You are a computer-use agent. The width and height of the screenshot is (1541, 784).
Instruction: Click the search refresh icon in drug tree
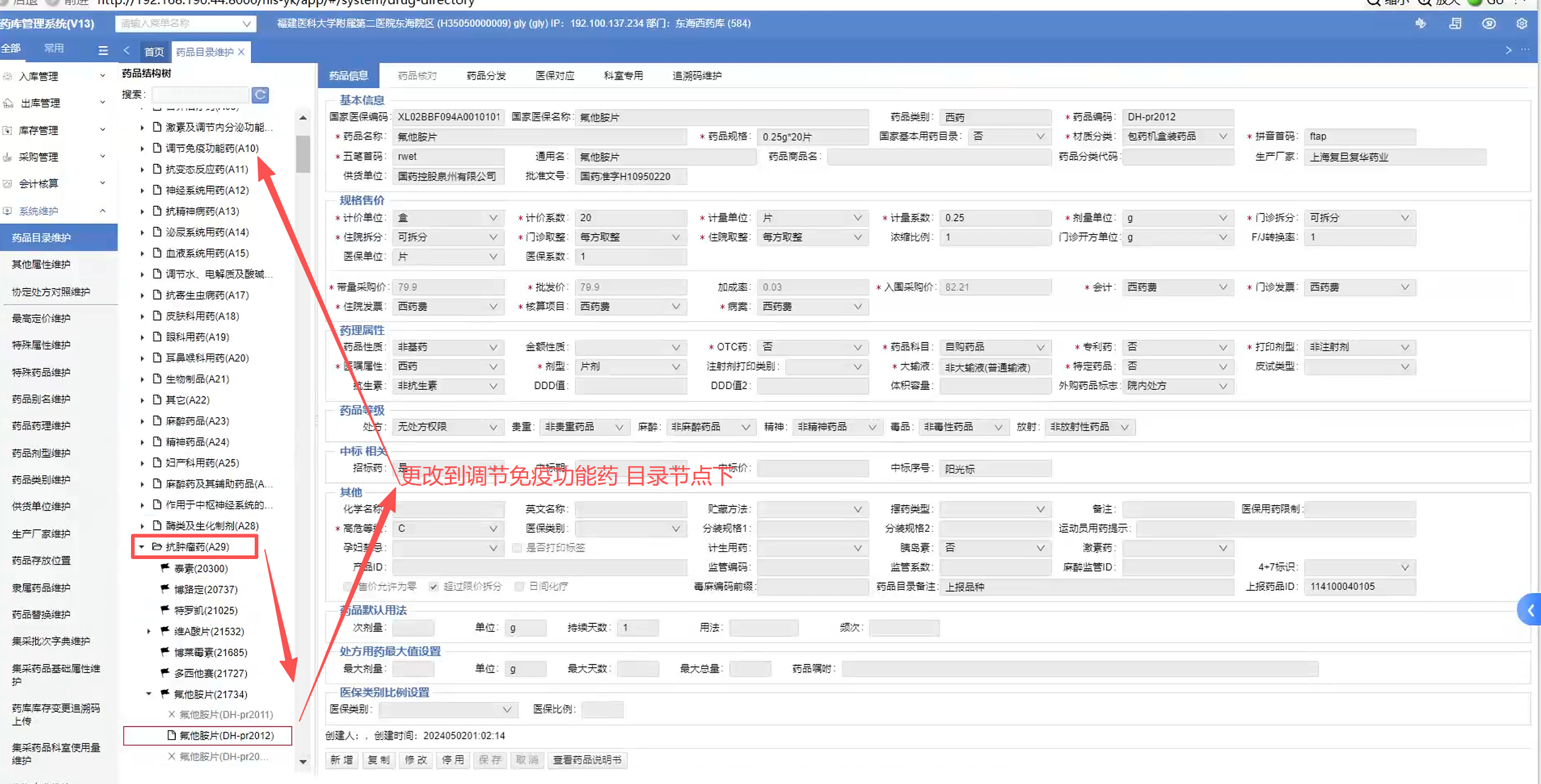260,95
